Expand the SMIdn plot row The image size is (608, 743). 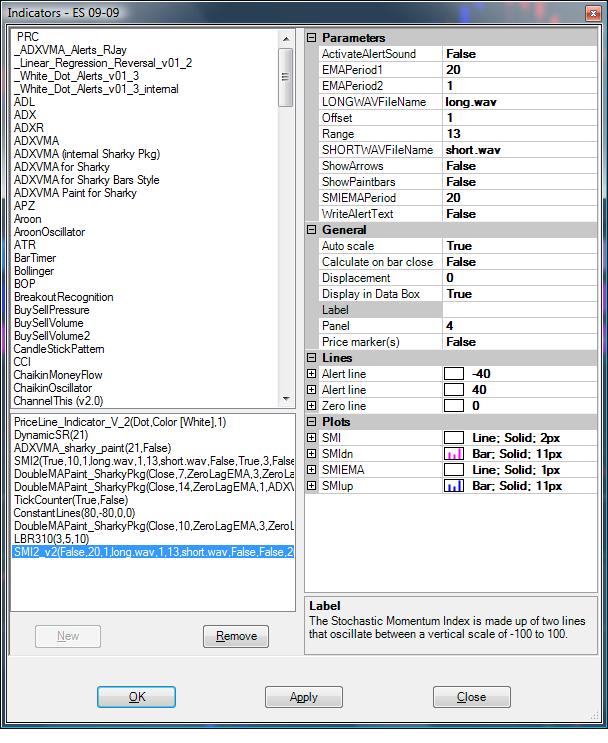click(x=311, y=454)
